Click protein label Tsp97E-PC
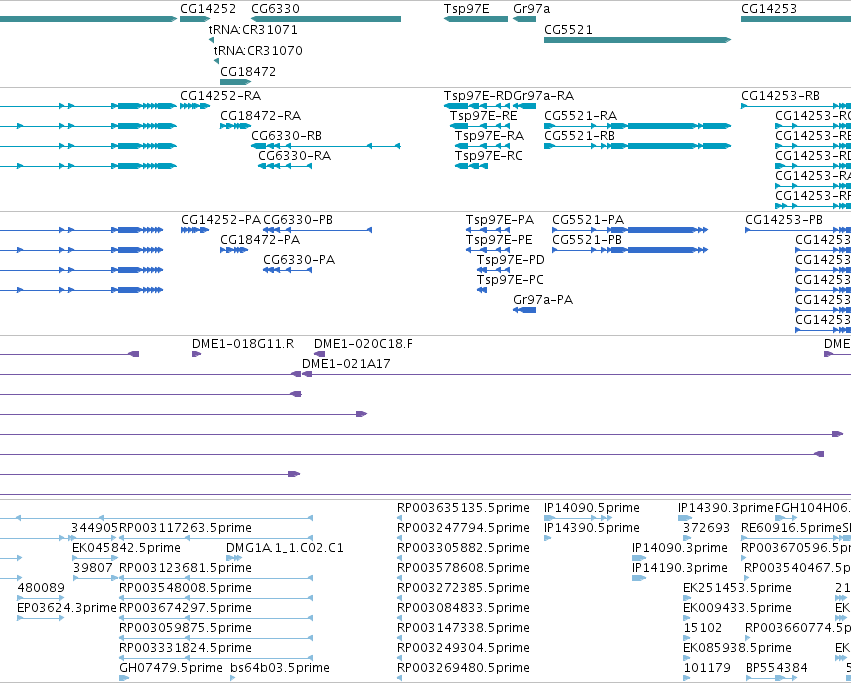The width and height of the screenshot is (851, 683). (x=510, y=280)
